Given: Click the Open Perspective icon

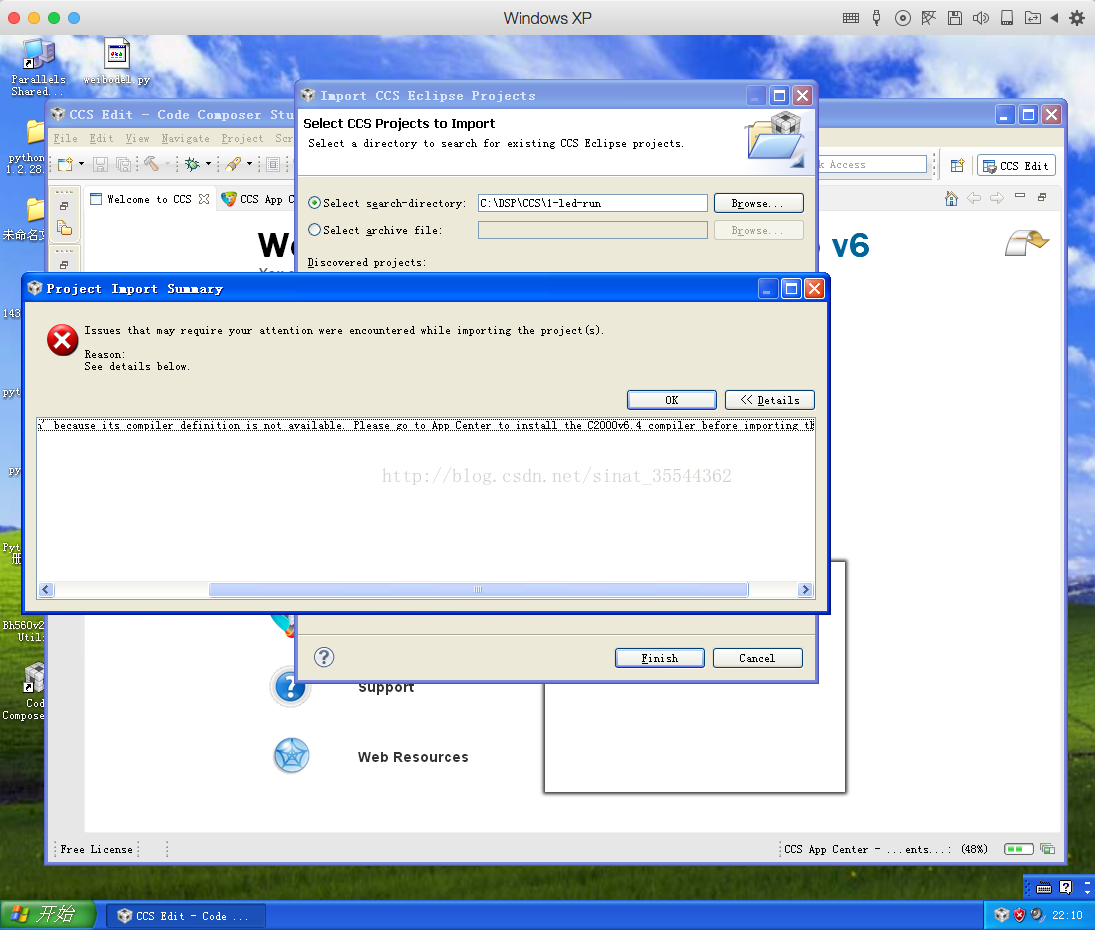Looking at the screenshot, I should [957, 165].
